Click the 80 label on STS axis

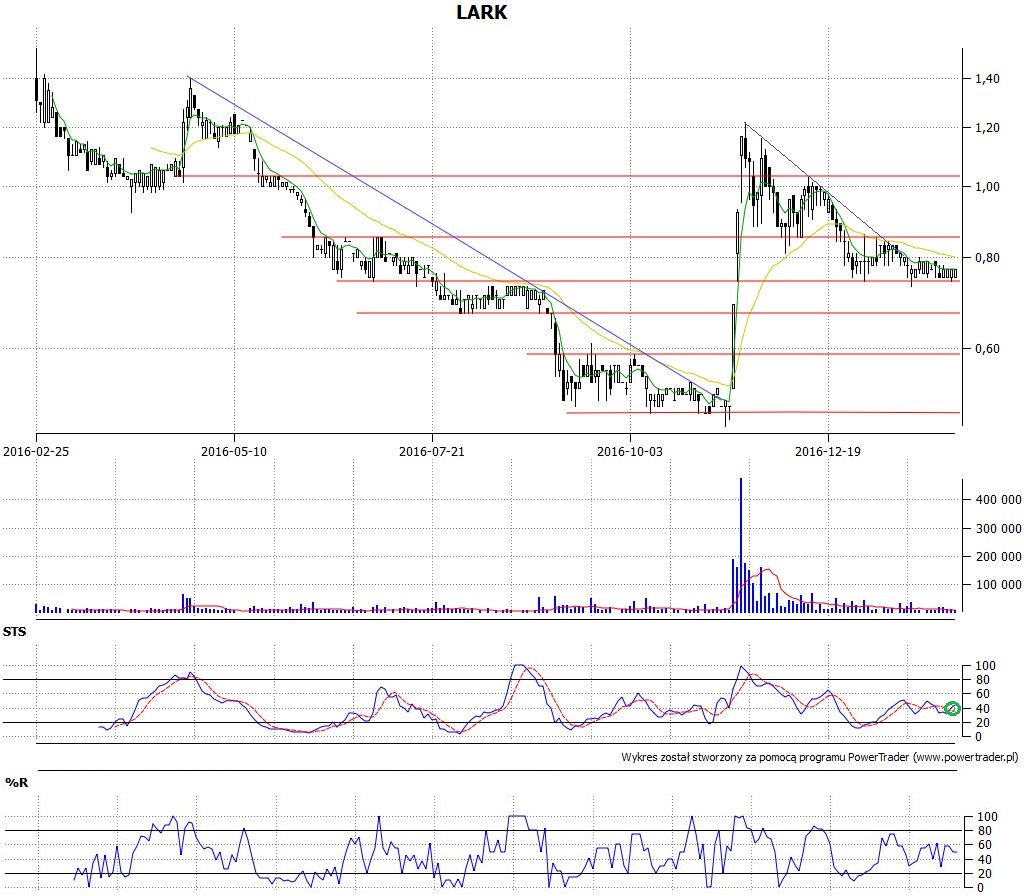pos(982,680)
